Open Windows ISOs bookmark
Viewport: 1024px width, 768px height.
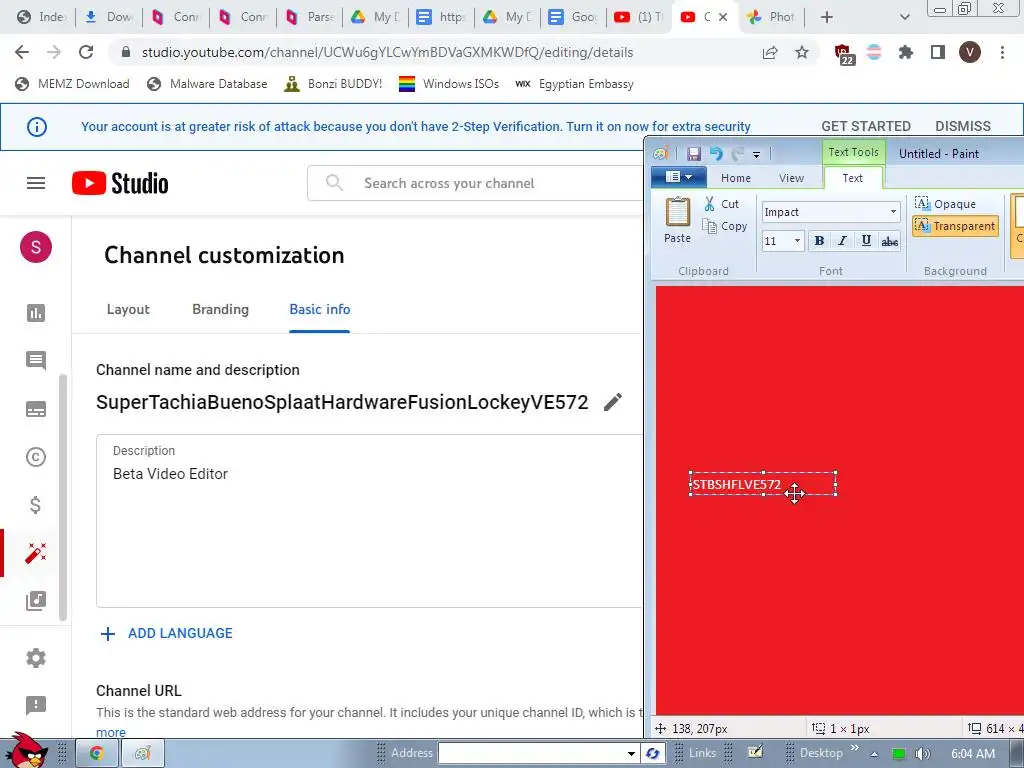click(449, 84)
